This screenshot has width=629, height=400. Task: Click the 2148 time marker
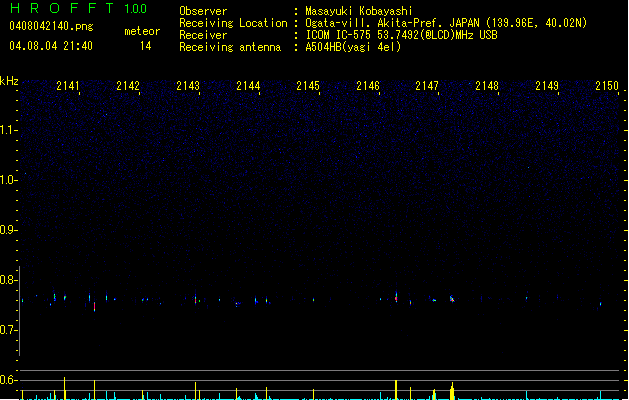(x=487, y=86)
